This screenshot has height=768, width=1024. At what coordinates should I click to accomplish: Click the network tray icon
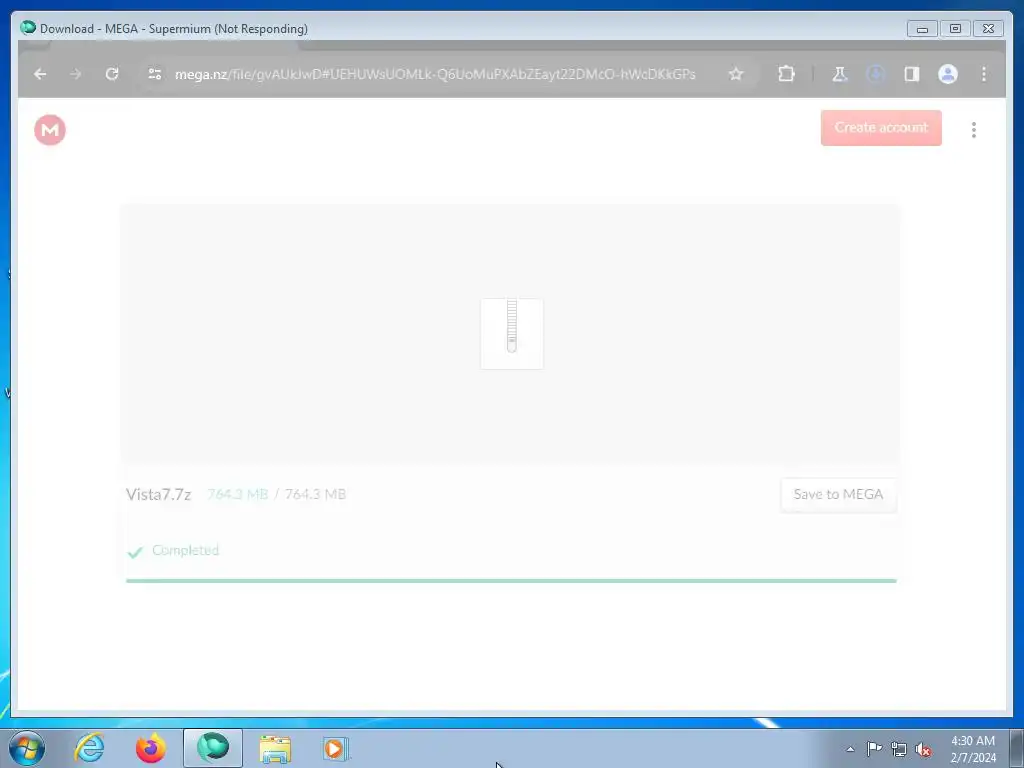(x=899, y=749)
